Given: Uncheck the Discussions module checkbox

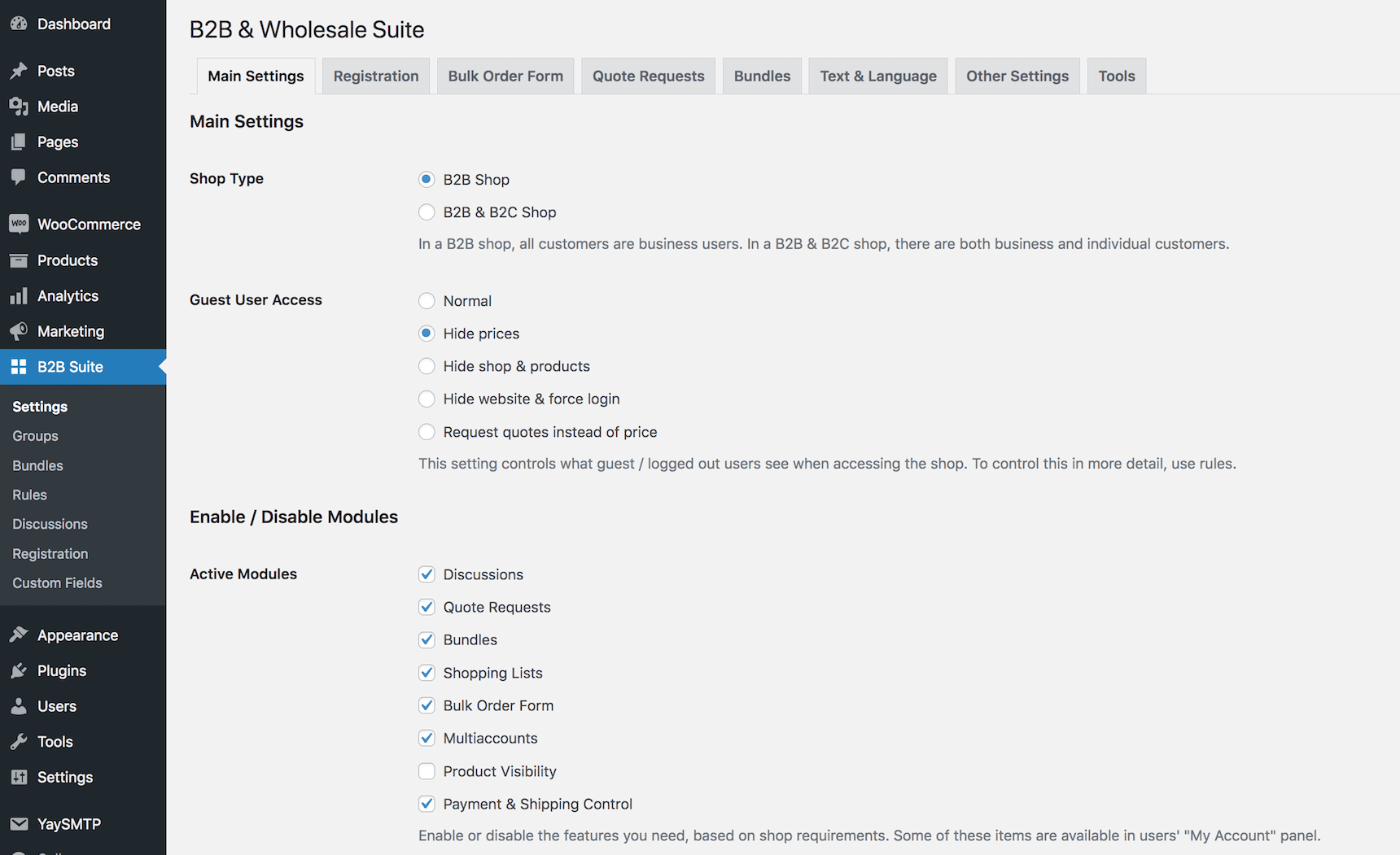Looking at the screenshot, I should pos(427,574).
